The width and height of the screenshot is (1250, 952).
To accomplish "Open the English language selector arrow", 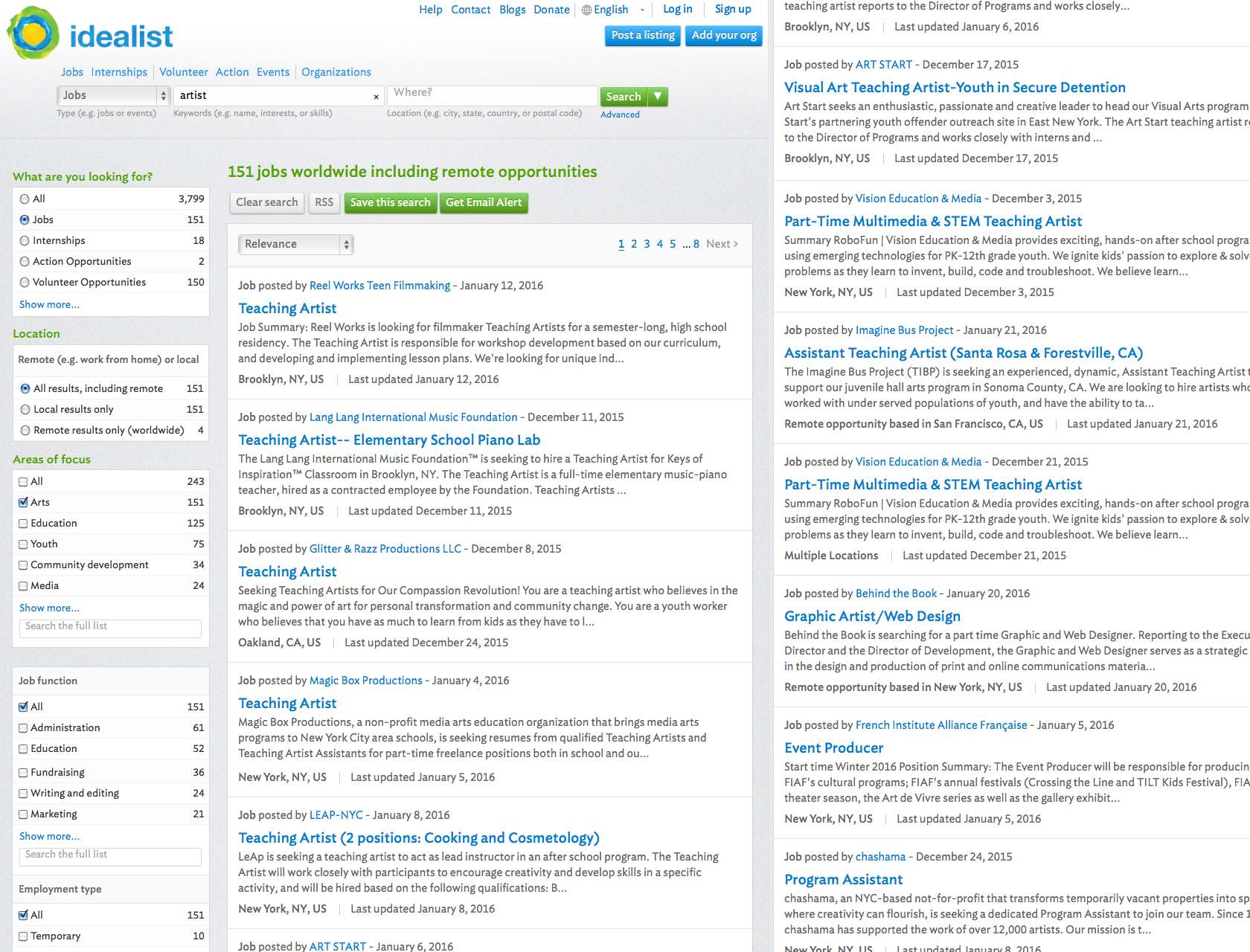I will coord(642,10).
